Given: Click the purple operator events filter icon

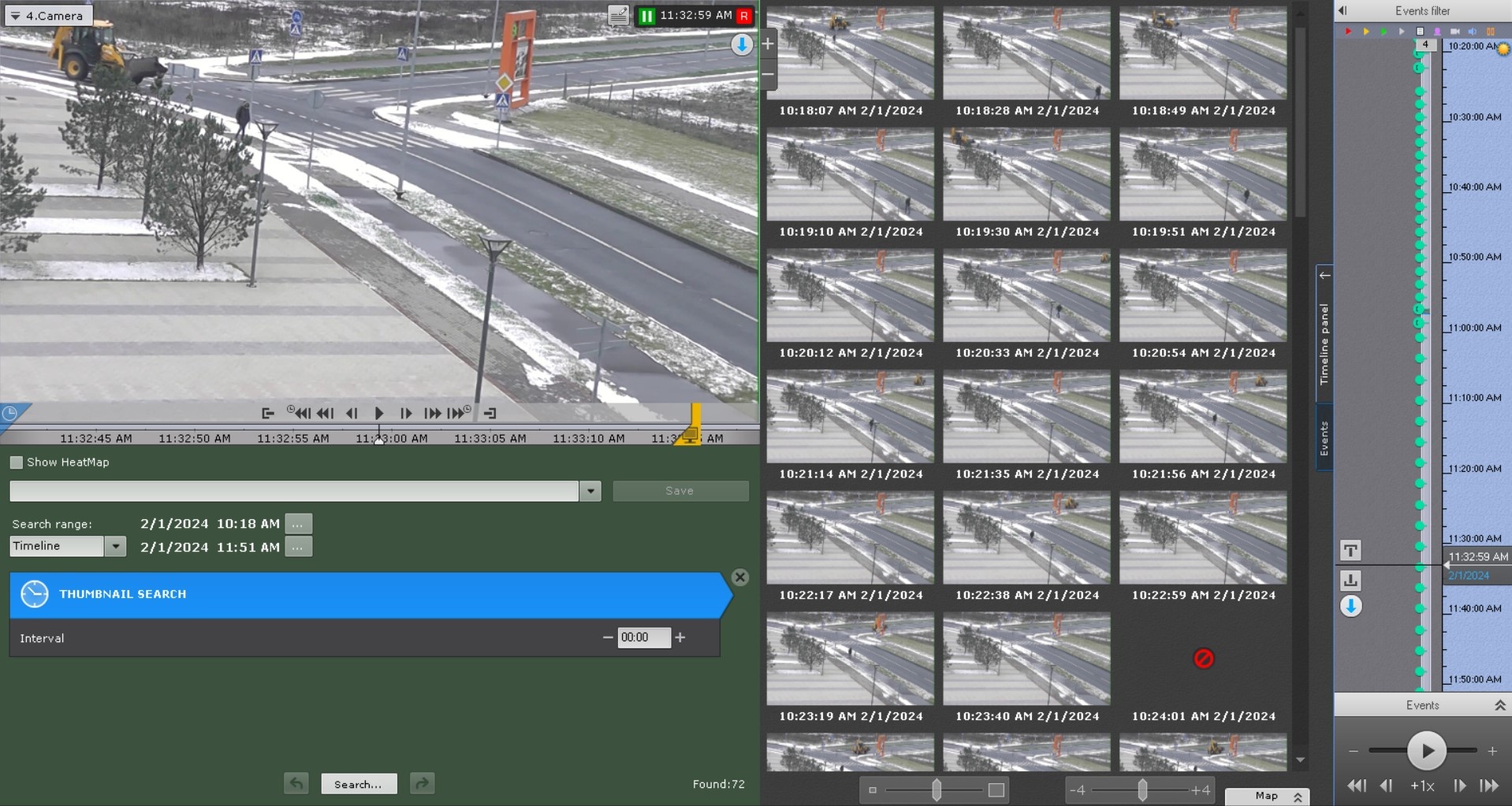Looking at the screenshot, I should (1437, 32).
